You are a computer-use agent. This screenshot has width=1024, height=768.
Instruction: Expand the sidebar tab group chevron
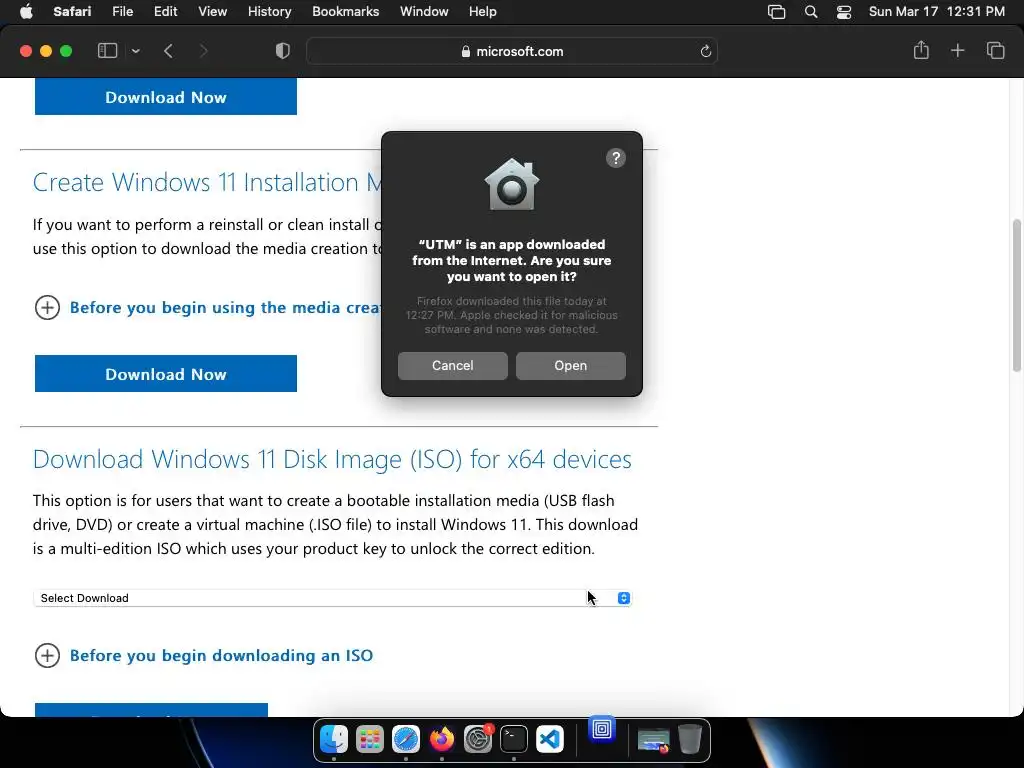point(135,51)
